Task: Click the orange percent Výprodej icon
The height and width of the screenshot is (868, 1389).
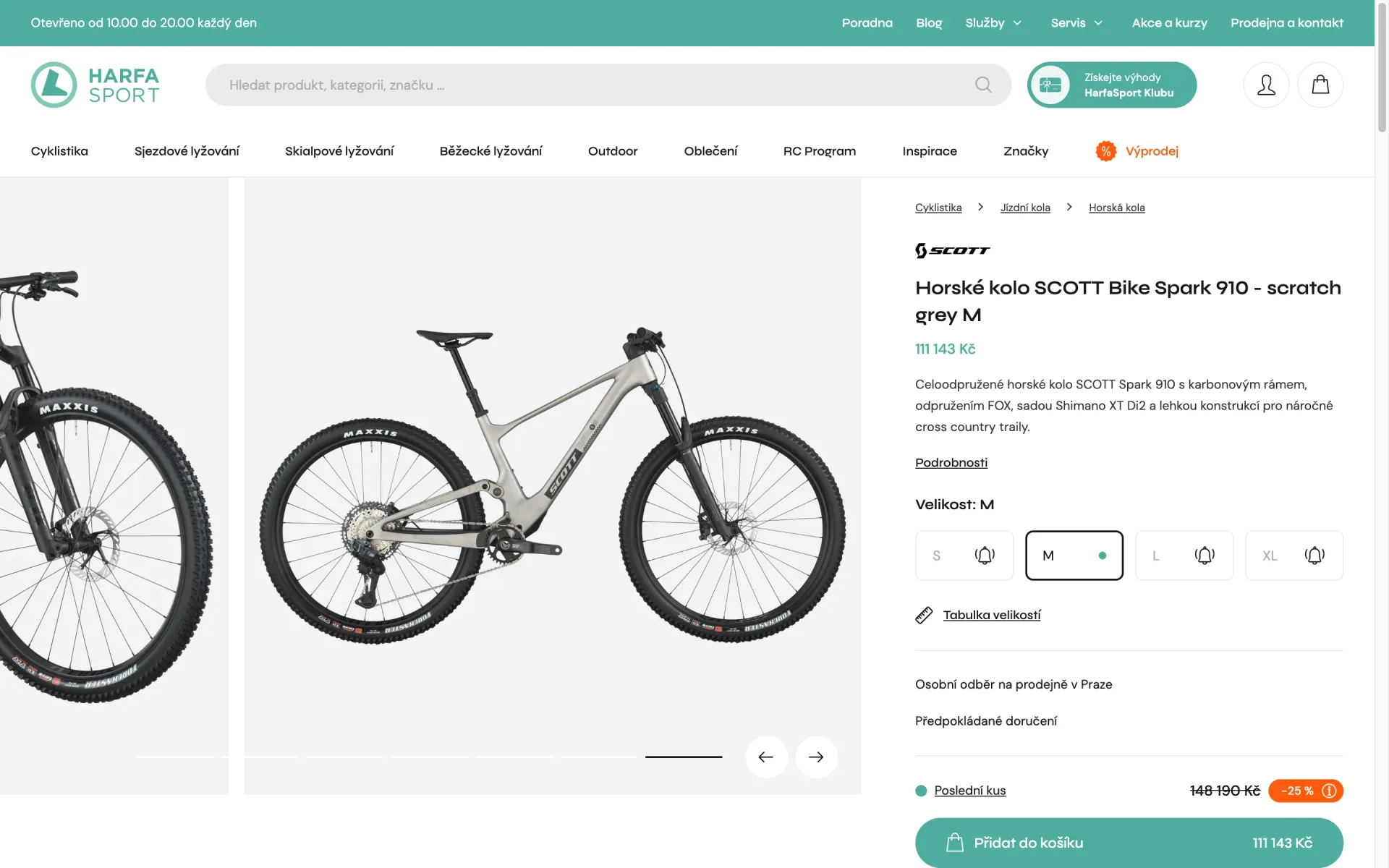Action: (1105, 150)
